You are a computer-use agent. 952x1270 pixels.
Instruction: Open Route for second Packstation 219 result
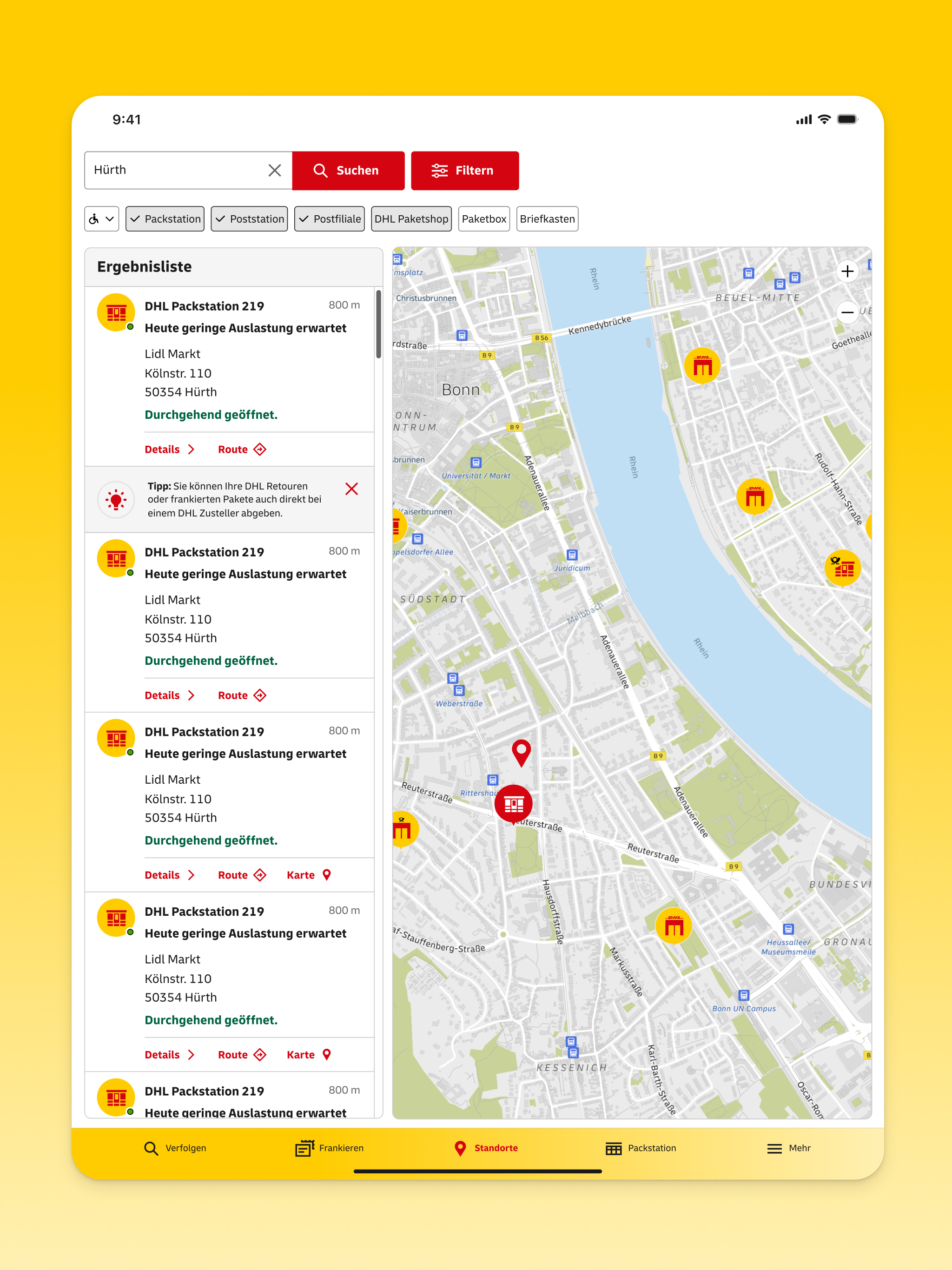click(242, 695)
